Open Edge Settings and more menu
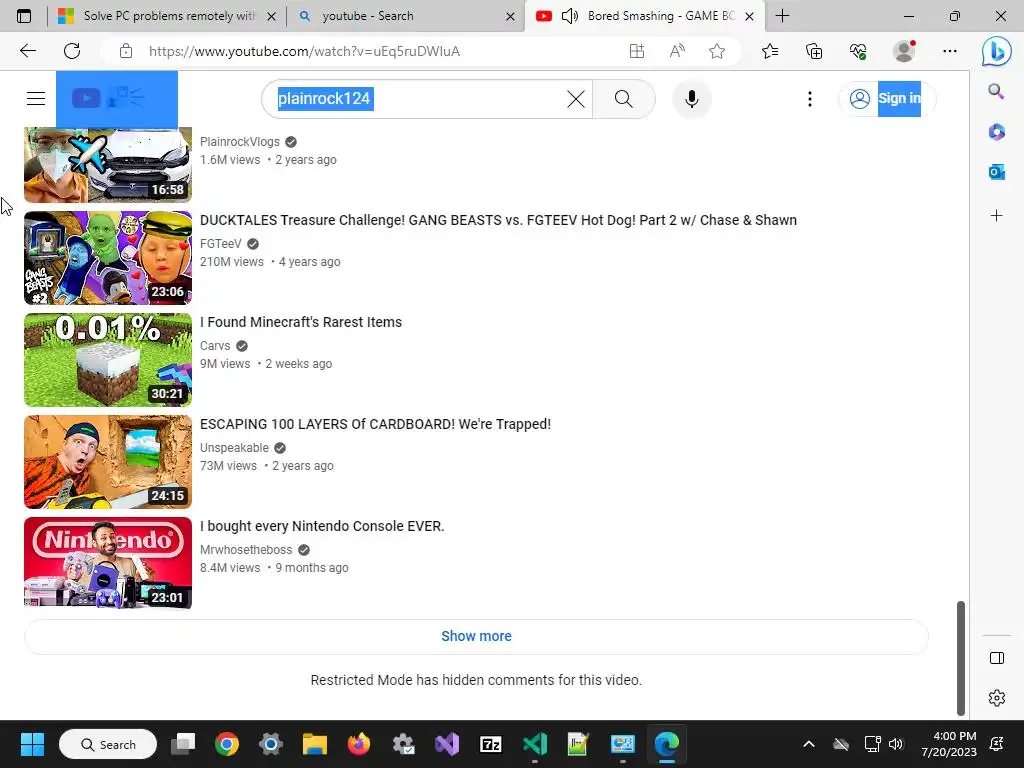This screenshot has height=768, width=1024. (x=950, y=51)
